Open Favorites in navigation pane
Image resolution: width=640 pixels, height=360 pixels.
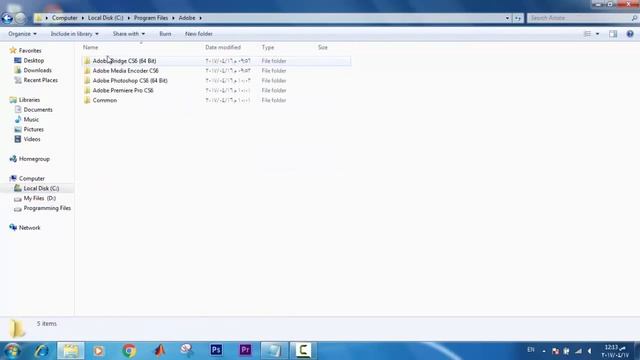pos(30,51)
